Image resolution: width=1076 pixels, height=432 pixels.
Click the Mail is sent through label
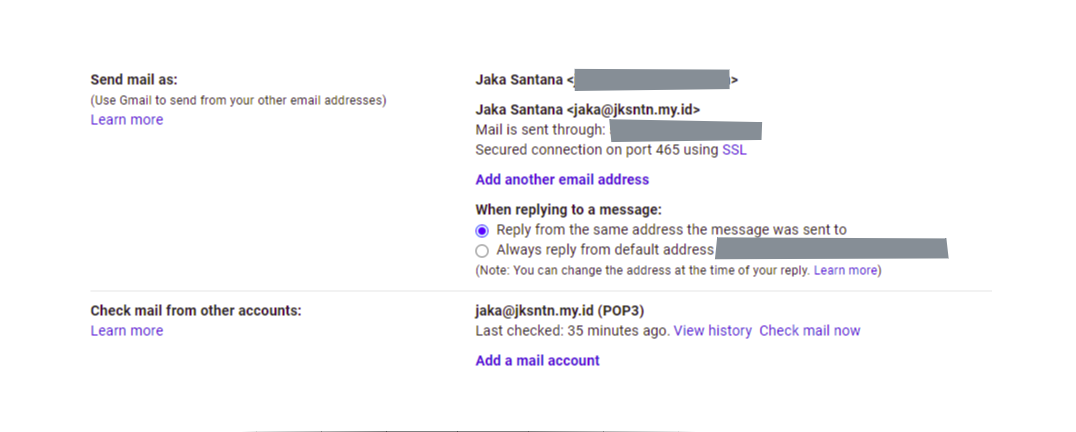point(540,130)
